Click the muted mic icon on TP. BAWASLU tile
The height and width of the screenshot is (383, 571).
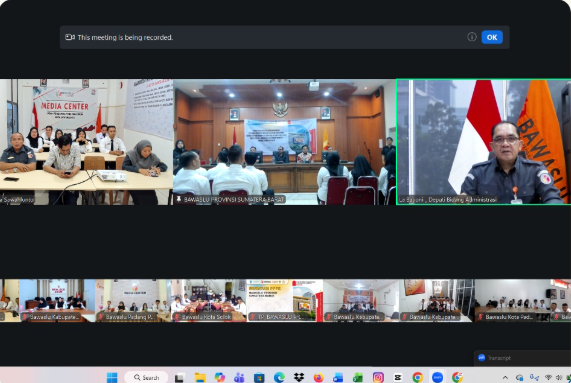point(253,317)
